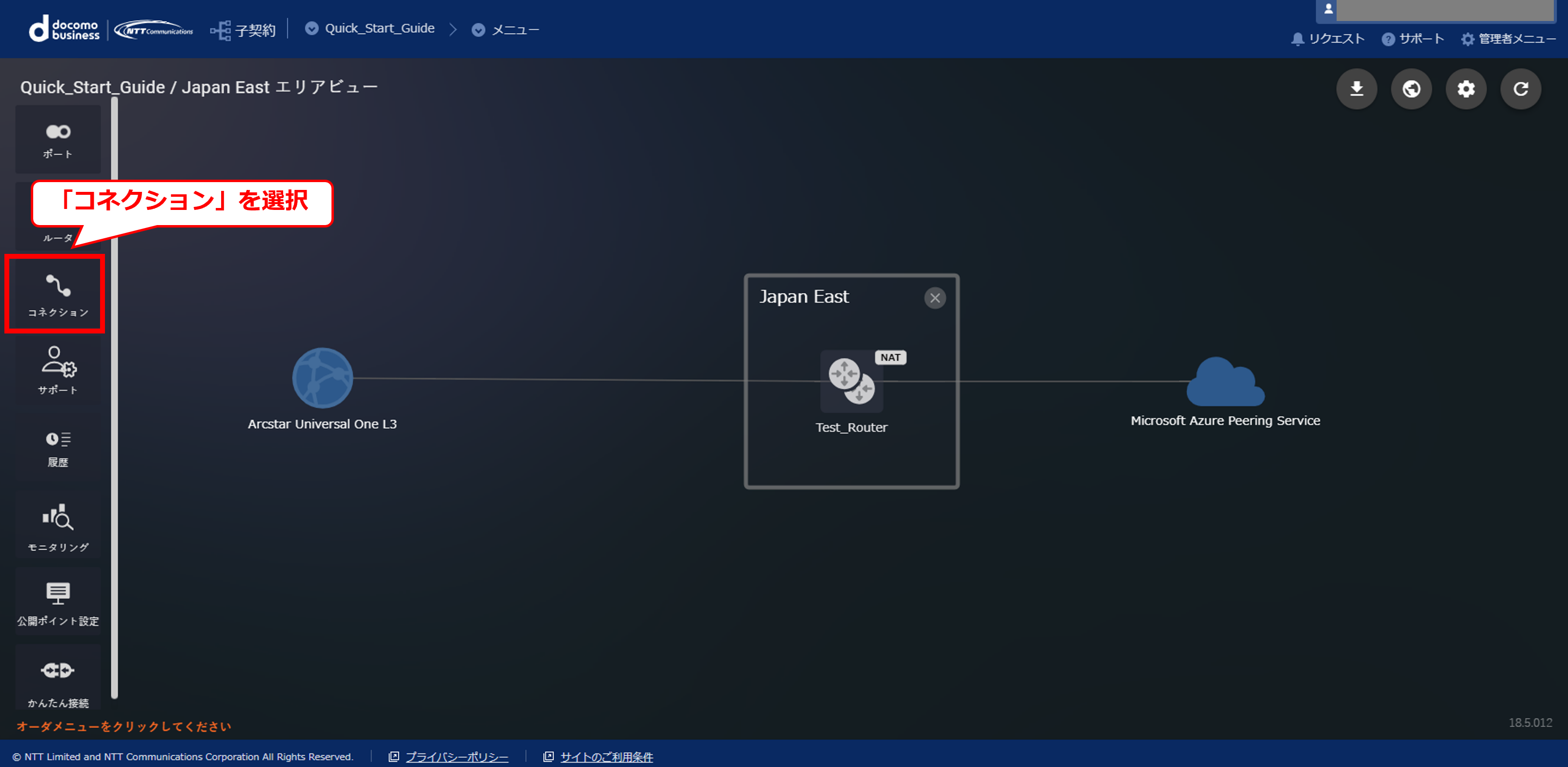
Task: Open 管理者メニュー (Admin menu)
Action: click(1508, 39)
